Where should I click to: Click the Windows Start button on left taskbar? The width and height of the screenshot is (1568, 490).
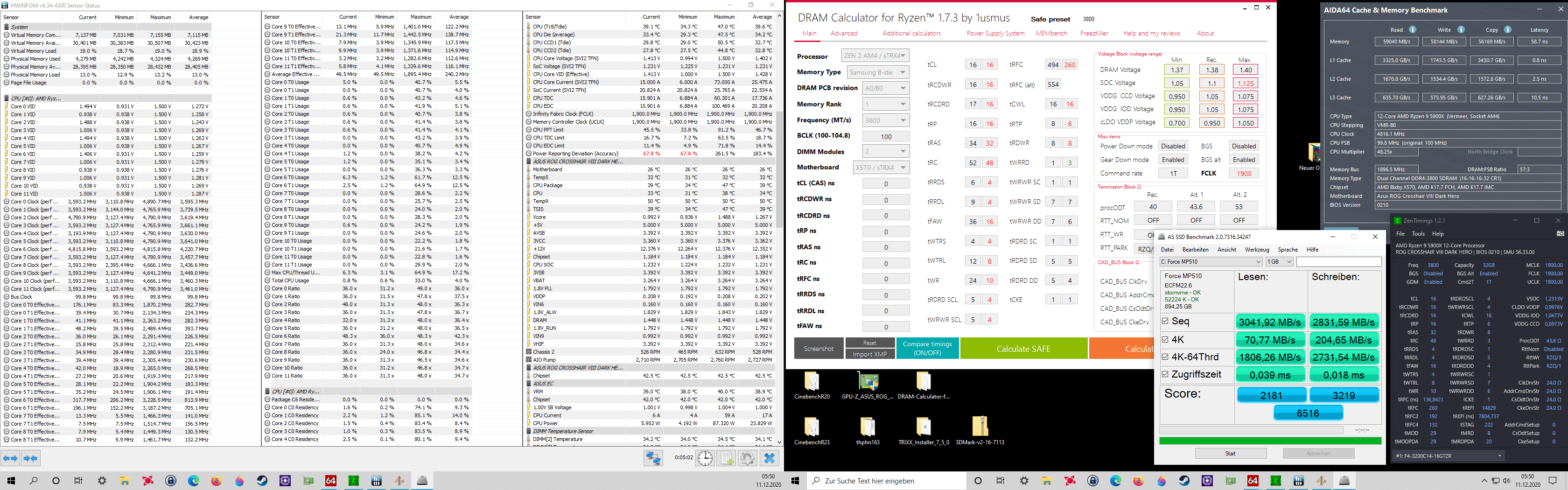(x=10, y=481)
